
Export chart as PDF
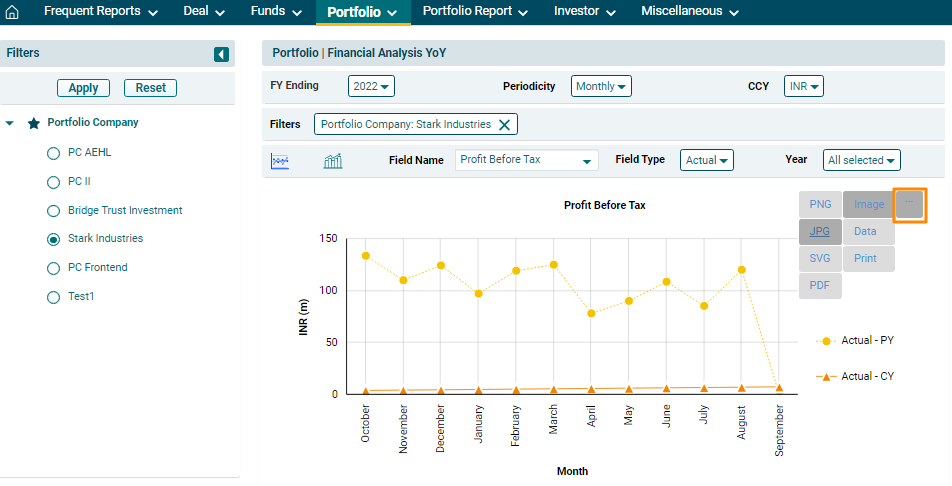pos(819,286)
